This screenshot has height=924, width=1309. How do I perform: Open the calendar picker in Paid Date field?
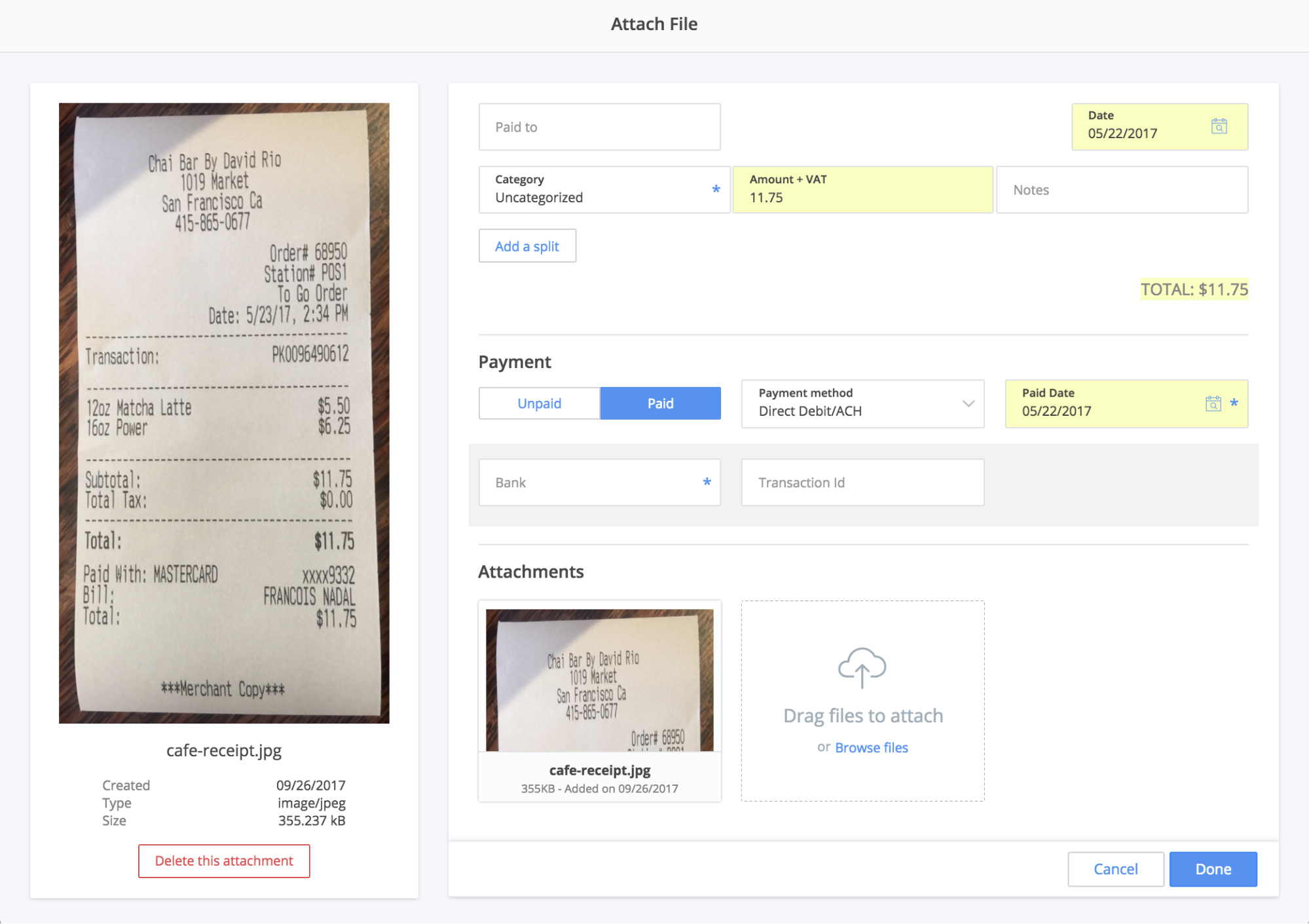(1213, 403)
